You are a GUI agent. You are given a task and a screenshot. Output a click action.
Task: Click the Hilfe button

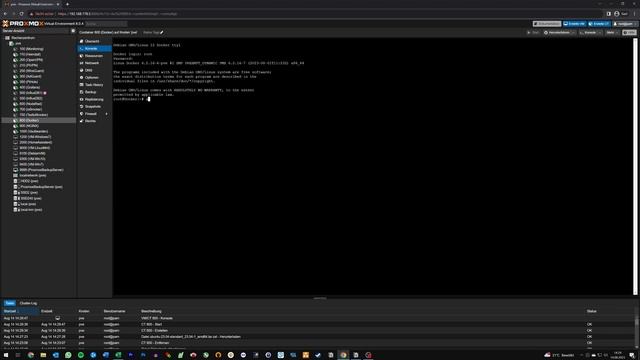[629, 33]
